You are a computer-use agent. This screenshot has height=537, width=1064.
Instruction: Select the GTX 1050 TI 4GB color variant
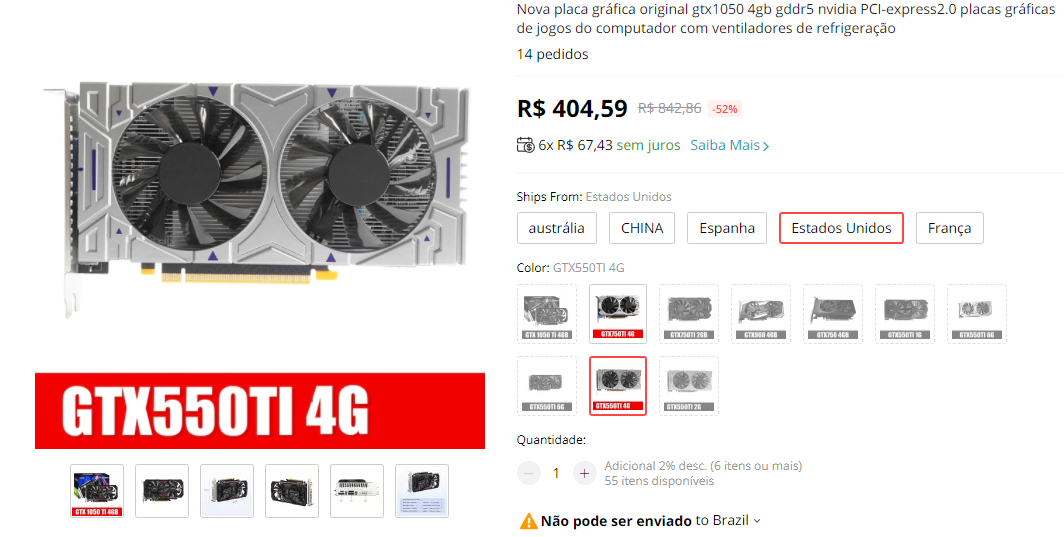[x=547, y=314]
